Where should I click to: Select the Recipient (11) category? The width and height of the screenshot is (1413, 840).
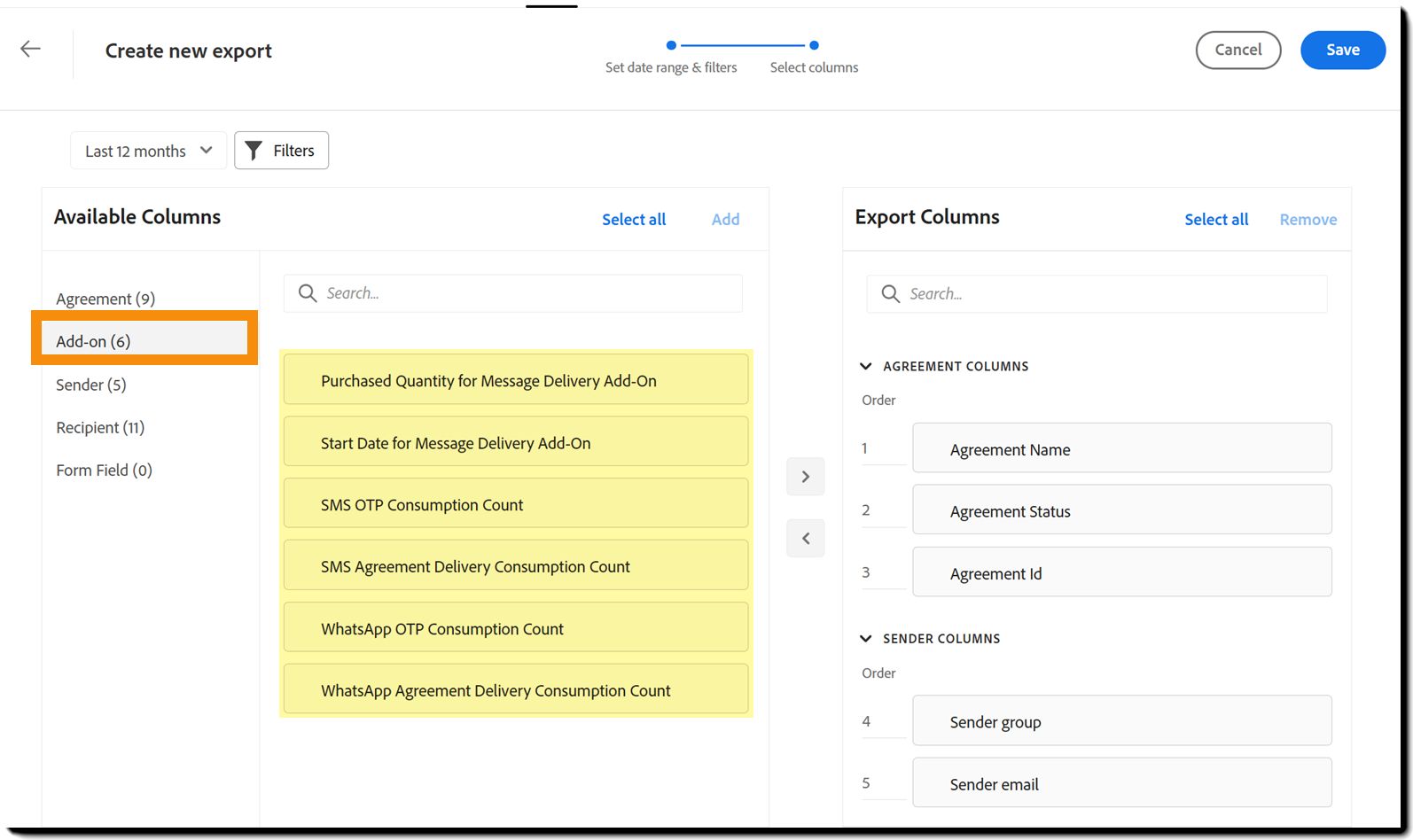[100, 427]
